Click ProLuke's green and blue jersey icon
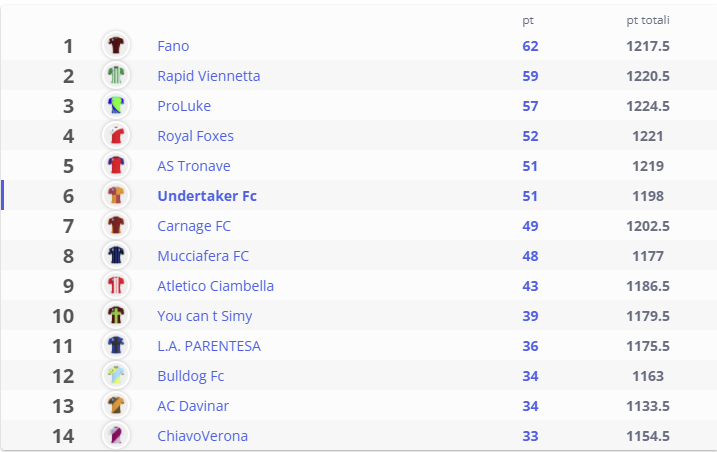This screenshot has width=717, height=452. click(x=116, y=105)
